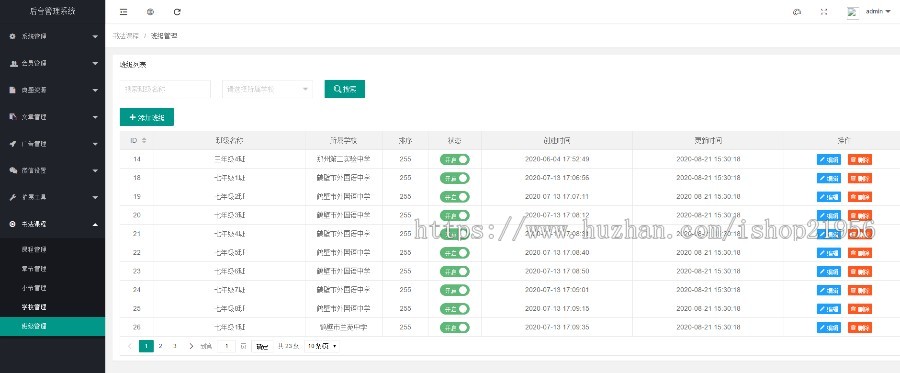Toggle the status switch for ID 22
Image resolution: width=900 pixels, height=373 pixels.
tap(455, 252)
